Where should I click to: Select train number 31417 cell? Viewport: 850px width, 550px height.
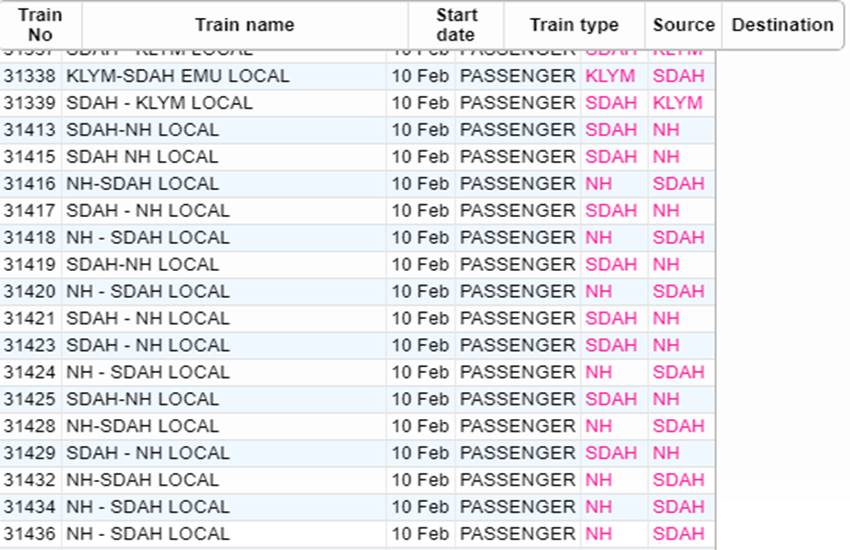[x=30, y=211]
